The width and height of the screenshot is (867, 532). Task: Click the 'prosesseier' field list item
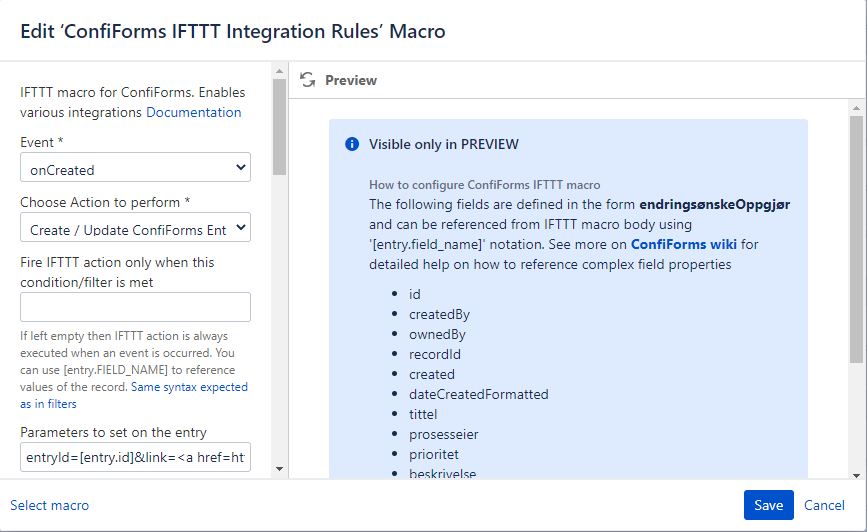[443, 435]
